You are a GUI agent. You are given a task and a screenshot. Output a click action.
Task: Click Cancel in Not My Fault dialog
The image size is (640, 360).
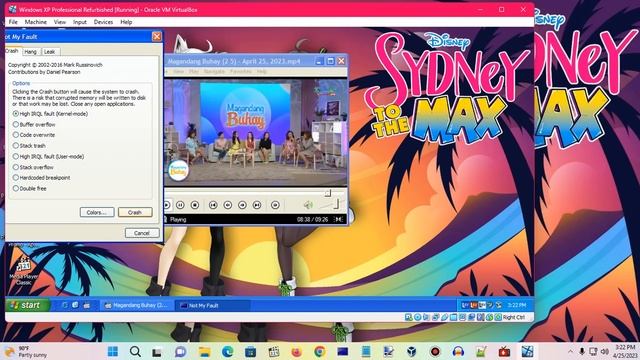pyautogui.click(x=142, y=233)
